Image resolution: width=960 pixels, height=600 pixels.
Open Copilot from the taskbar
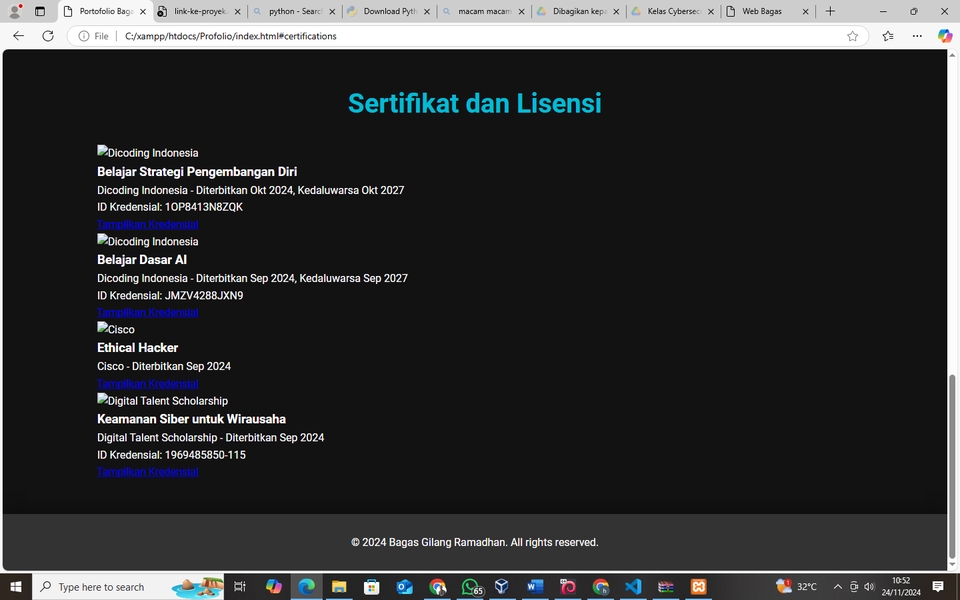pyautogui.click(x=274, y=587)
